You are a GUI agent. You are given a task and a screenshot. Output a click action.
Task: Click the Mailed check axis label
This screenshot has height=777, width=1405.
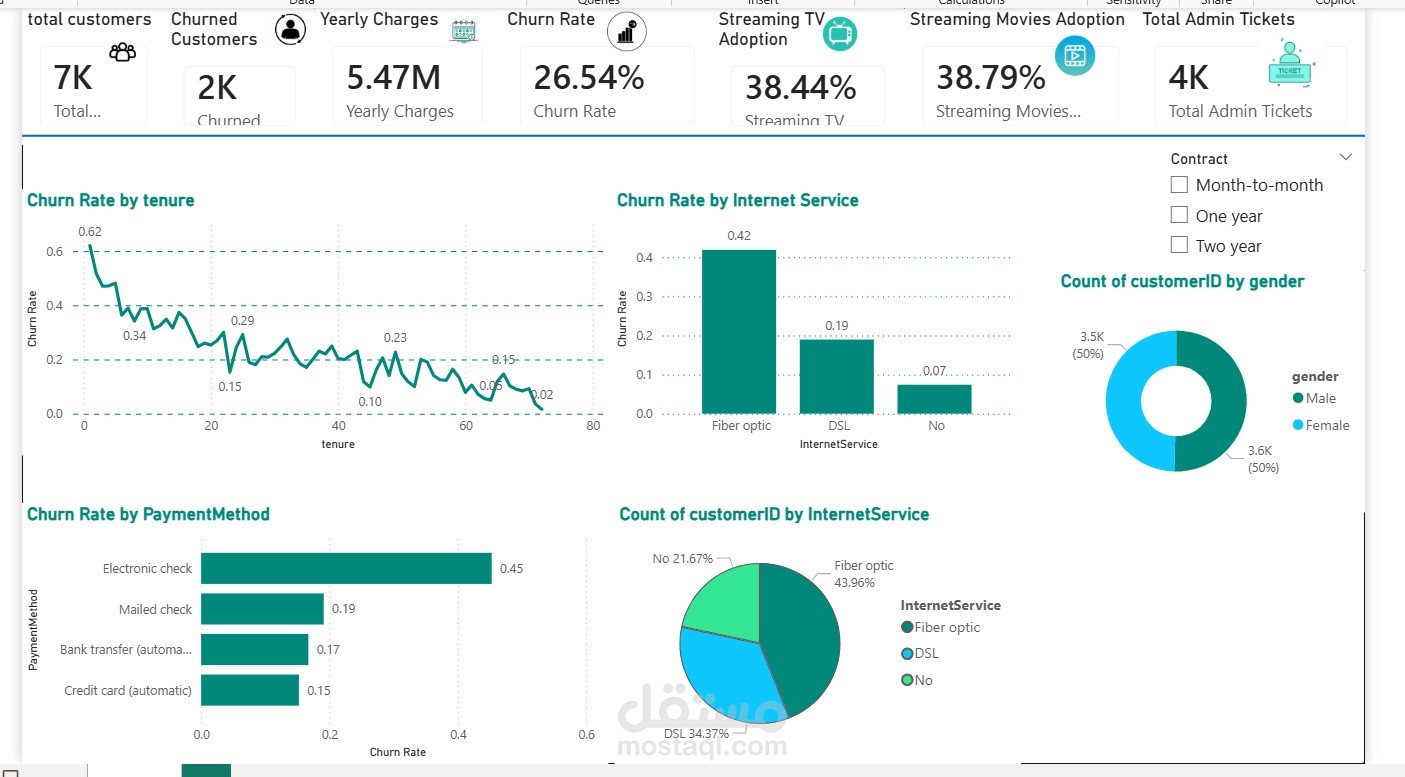tap(156, 609)
